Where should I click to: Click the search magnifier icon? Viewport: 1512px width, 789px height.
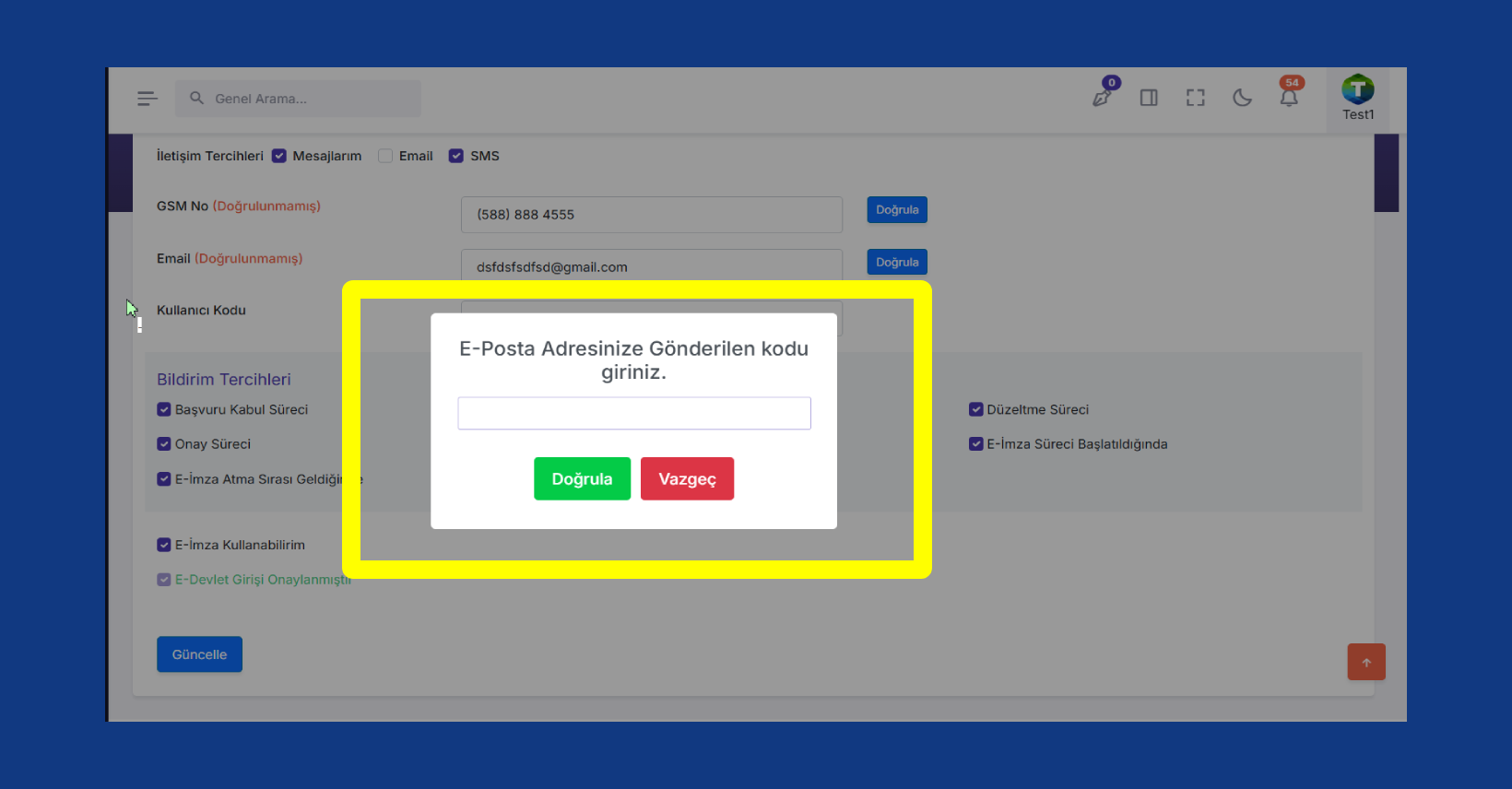click(x=196, y=98)
